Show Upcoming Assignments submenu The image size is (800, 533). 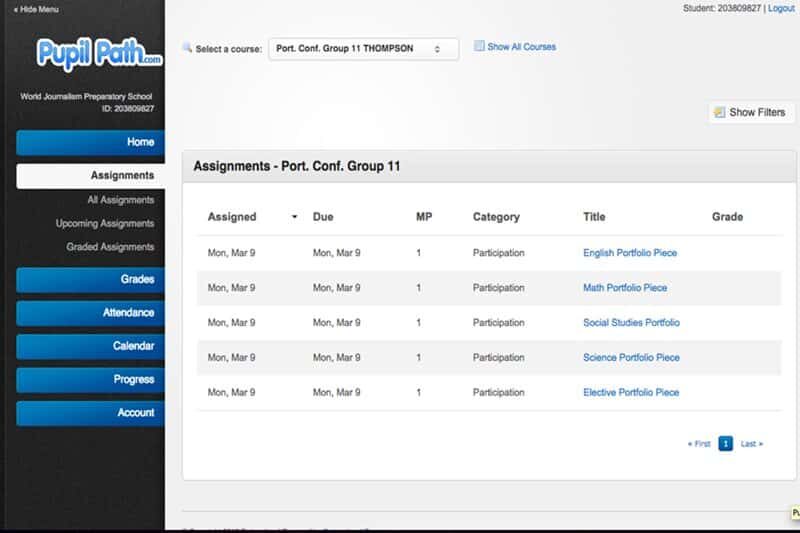(x=105, y=223)
